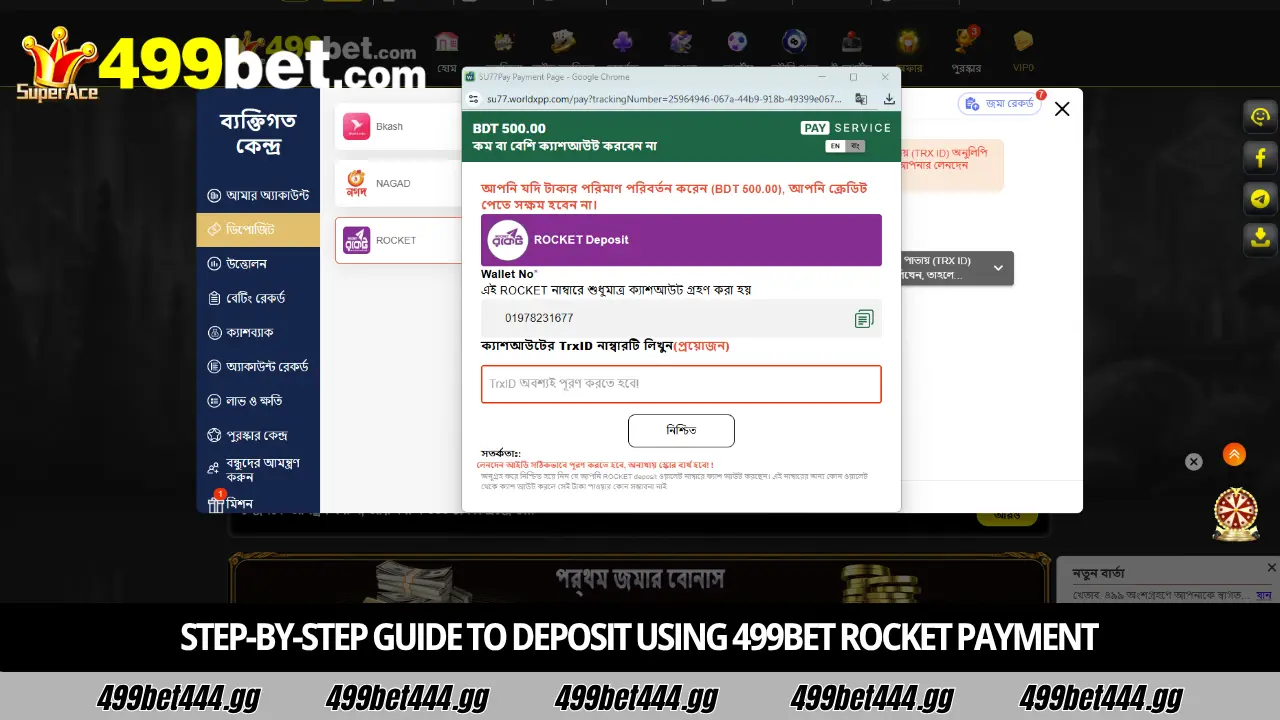Select the NAGAD payment method
The width and height of the screenshot is (1280, 720).
pyautogui.click(x=398, y=183)
